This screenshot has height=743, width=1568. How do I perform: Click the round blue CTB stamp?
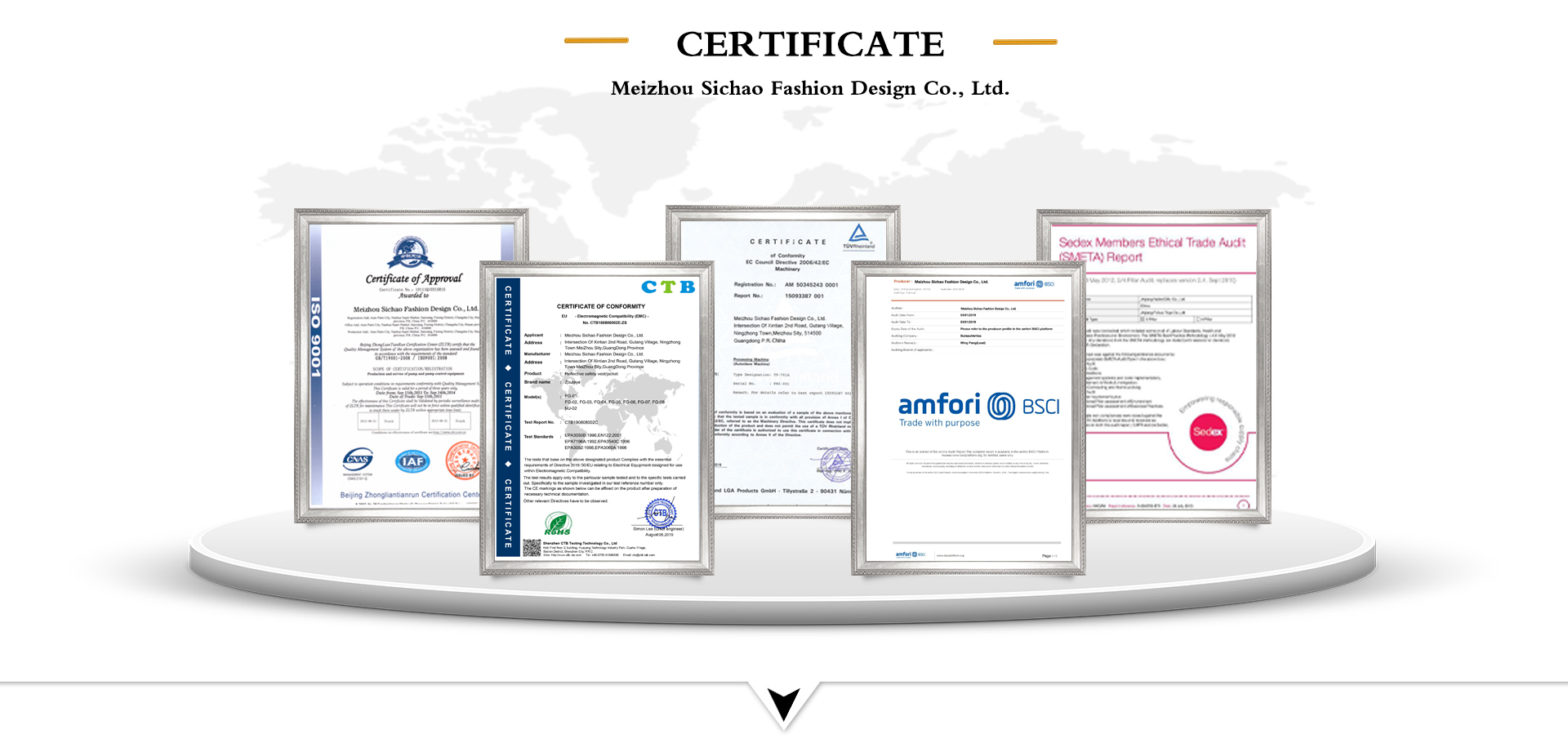(660, 514)
